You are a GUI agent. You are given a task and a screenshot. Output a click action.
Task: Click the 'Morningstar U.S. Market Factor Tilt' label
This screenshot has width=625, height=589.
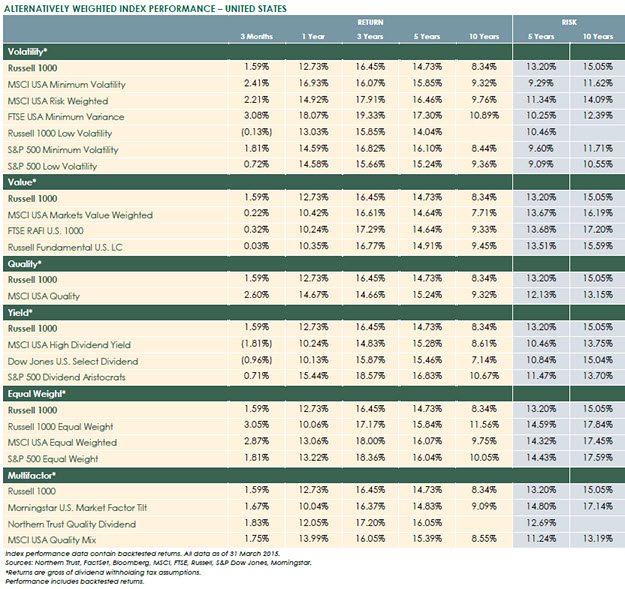[77, 508]
